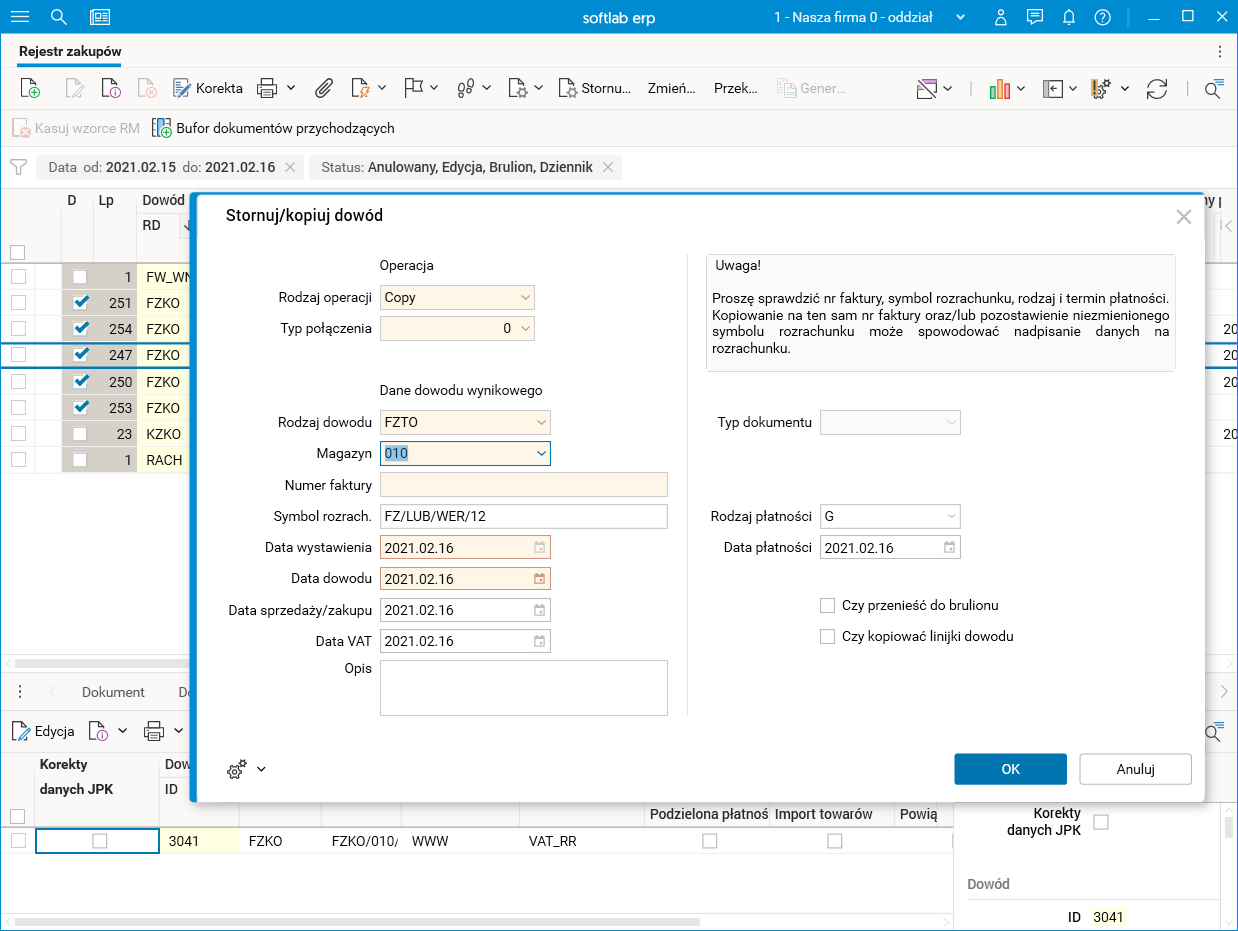Viewport: 1238px width, 931px height.
Task: Switch to the Dokument tab
Action: tap(113, 692)
